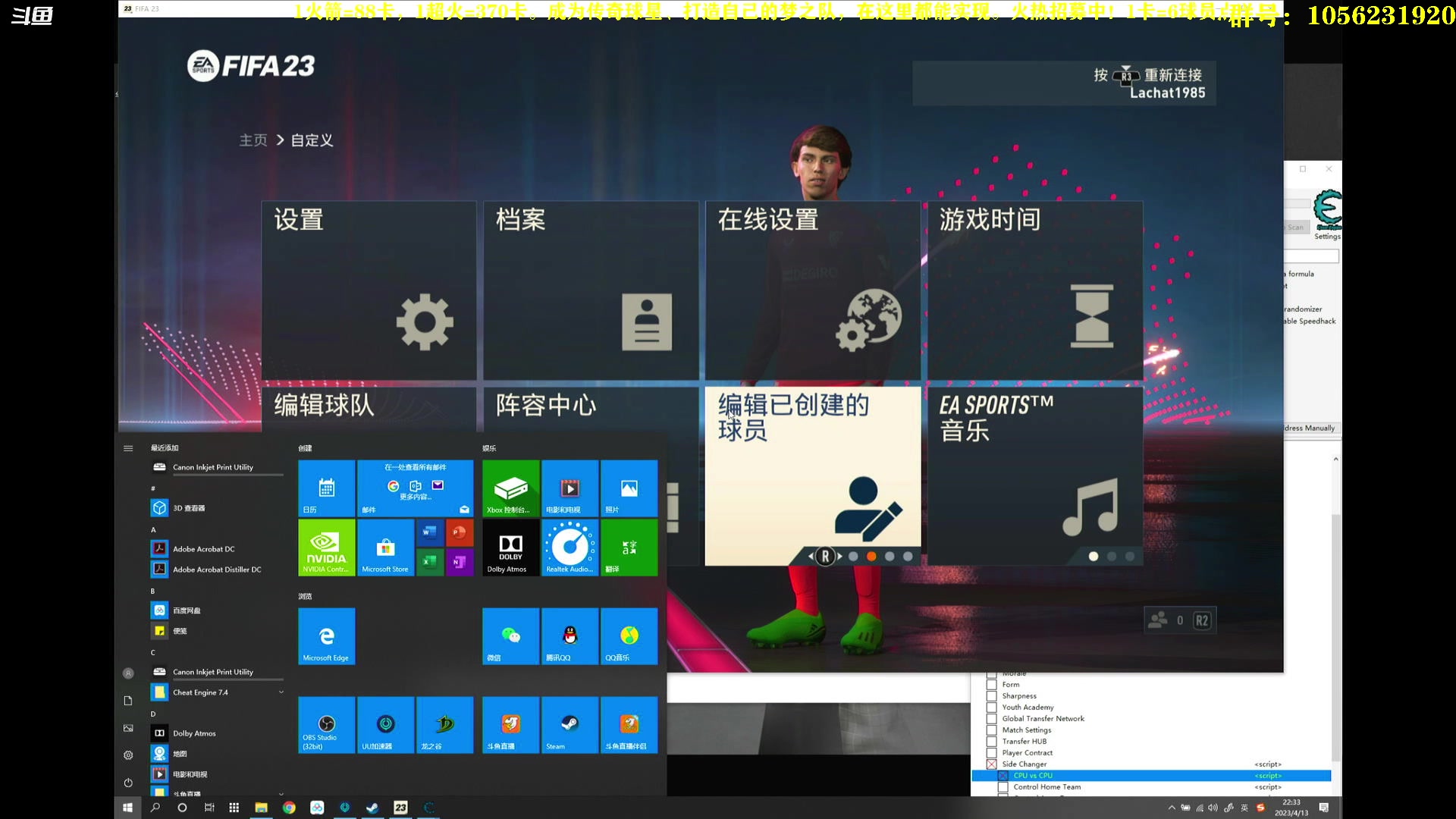Open the 日历 calendar tile in Start menu
1456x819 pixels.
[326, 488]
